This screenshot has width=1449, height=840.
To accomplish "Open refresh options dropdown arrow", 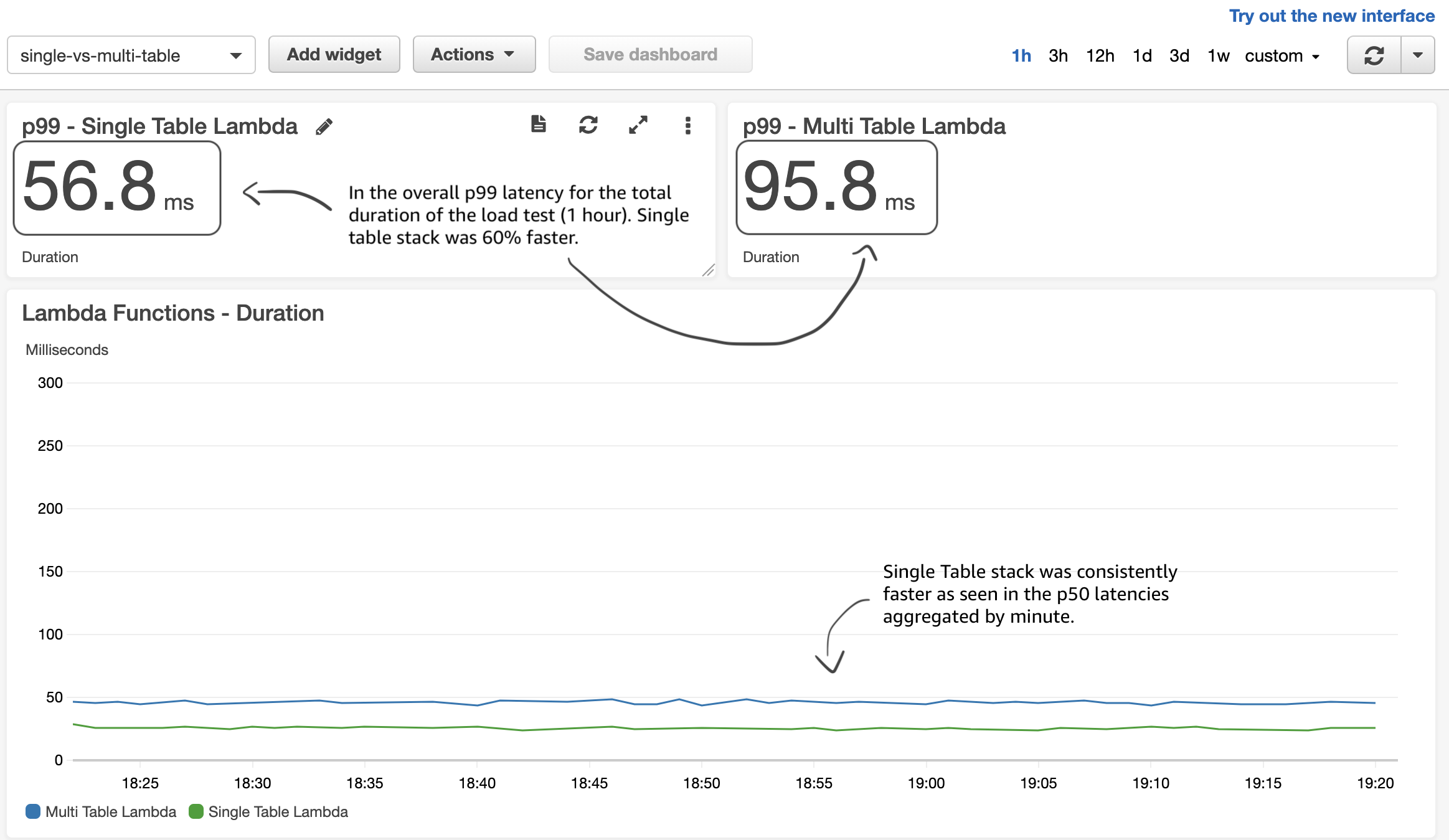I will pos(1418,55).
